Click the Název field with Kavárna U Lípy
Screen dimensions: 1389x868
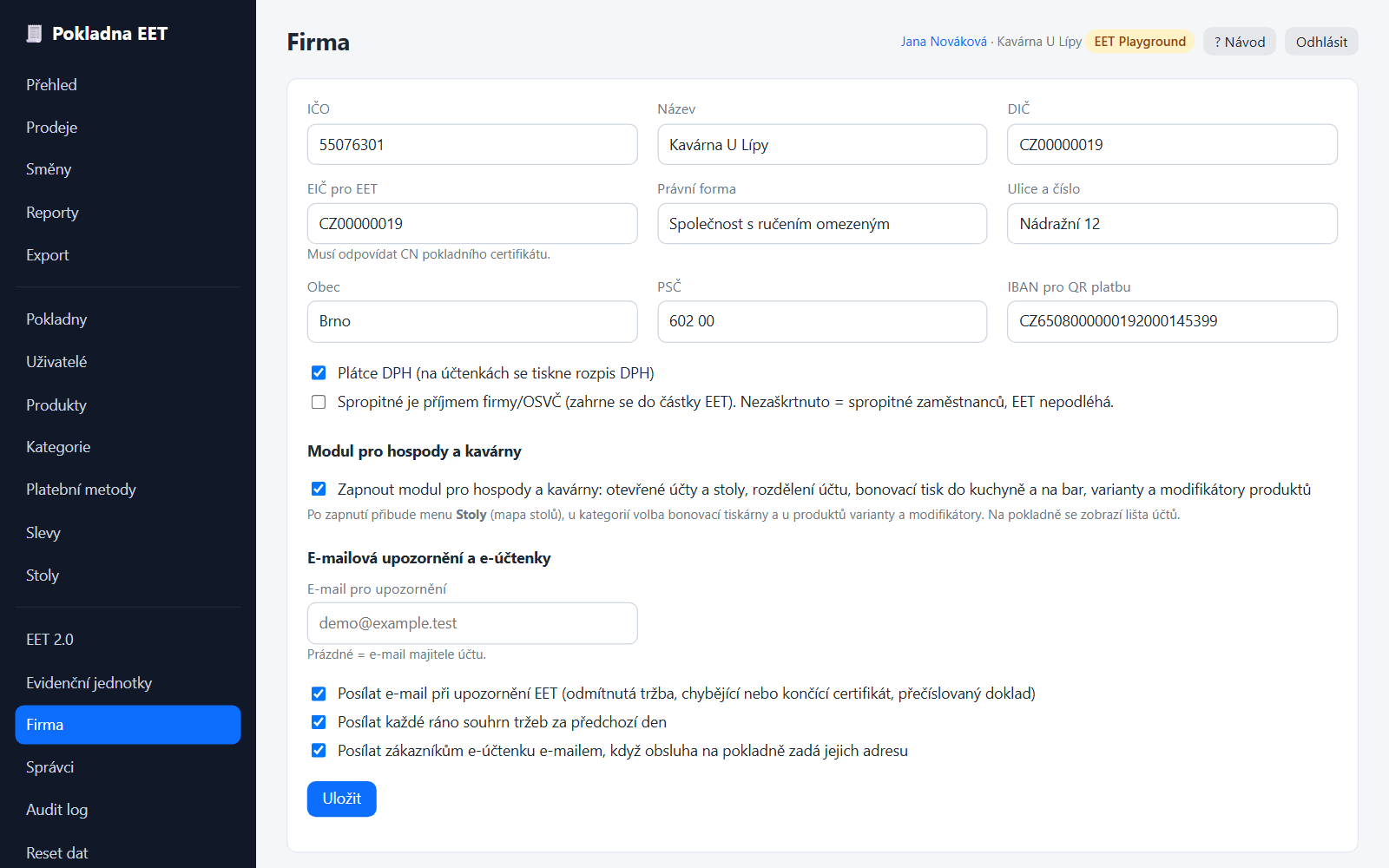point(822,144)
